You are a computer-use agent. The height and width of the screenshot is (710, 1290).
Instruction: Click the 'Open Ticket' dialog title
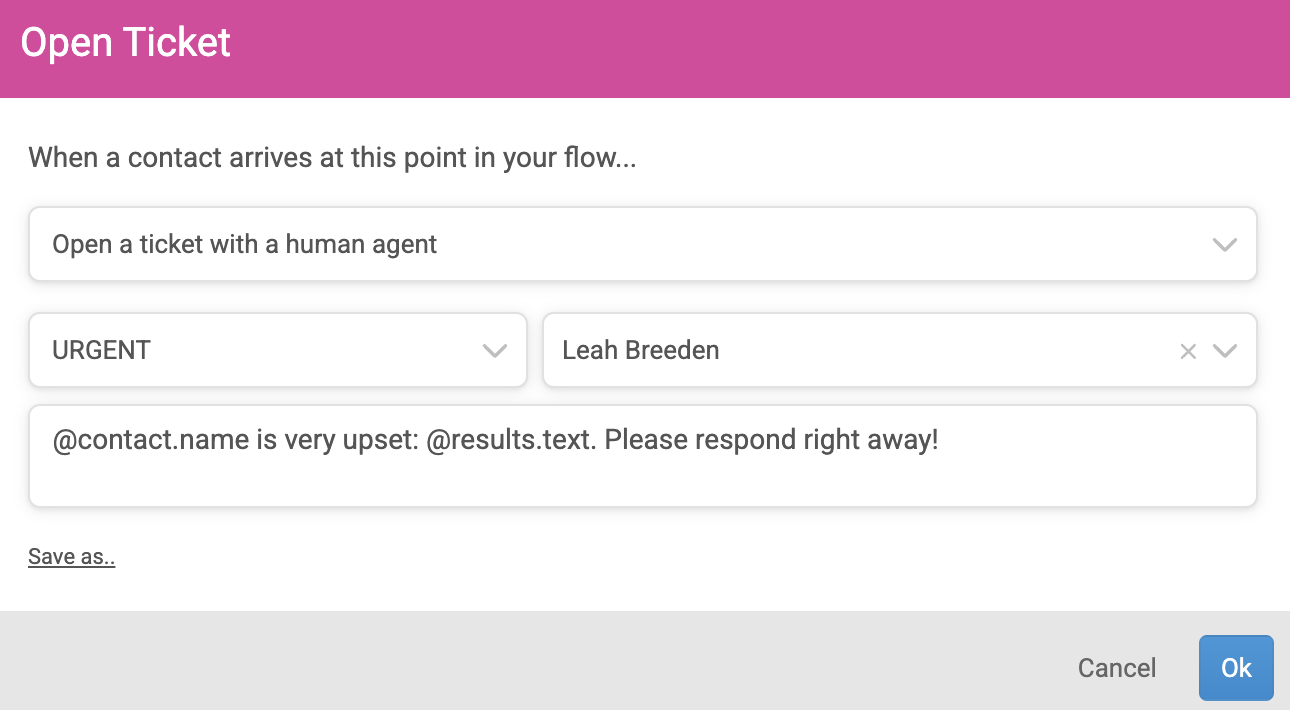[x=126, y=43]
